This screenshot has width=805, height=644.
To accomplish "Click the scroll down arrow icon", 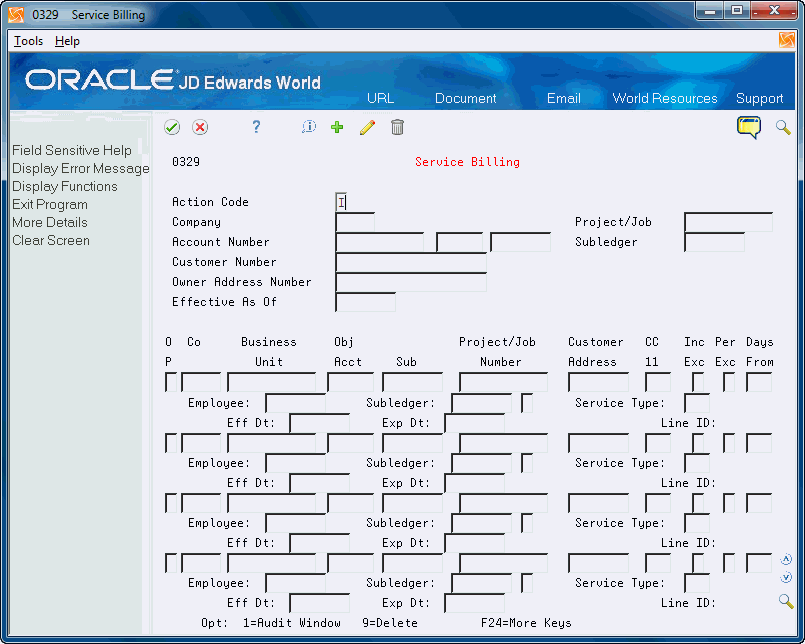I will tap(786, 578).
